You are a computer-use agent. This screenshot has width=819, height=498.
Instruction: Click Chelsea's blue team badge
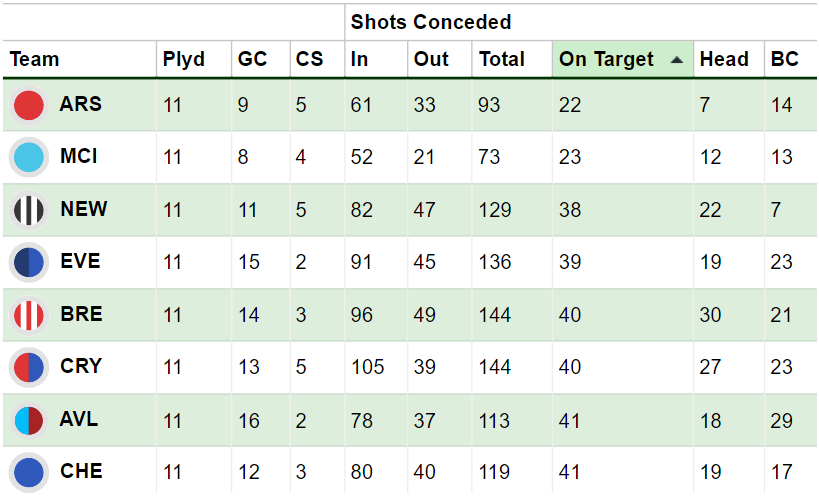pos(29,472)
